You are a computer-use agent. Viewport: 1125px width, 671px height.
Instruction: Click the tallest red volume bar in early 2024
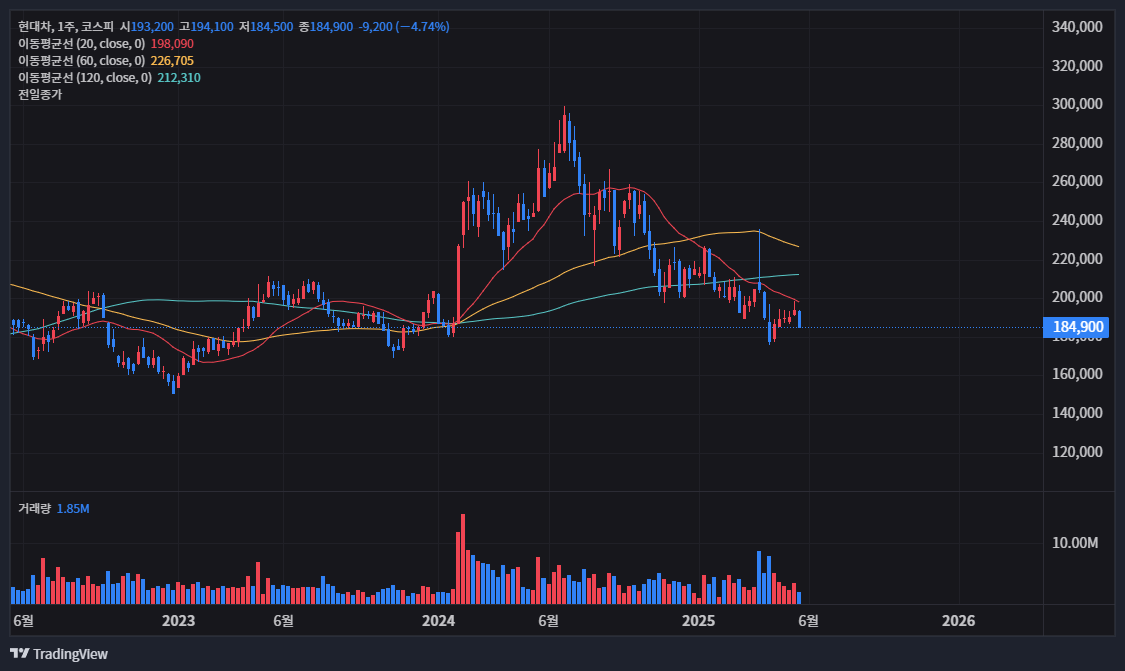pos(463,559)
